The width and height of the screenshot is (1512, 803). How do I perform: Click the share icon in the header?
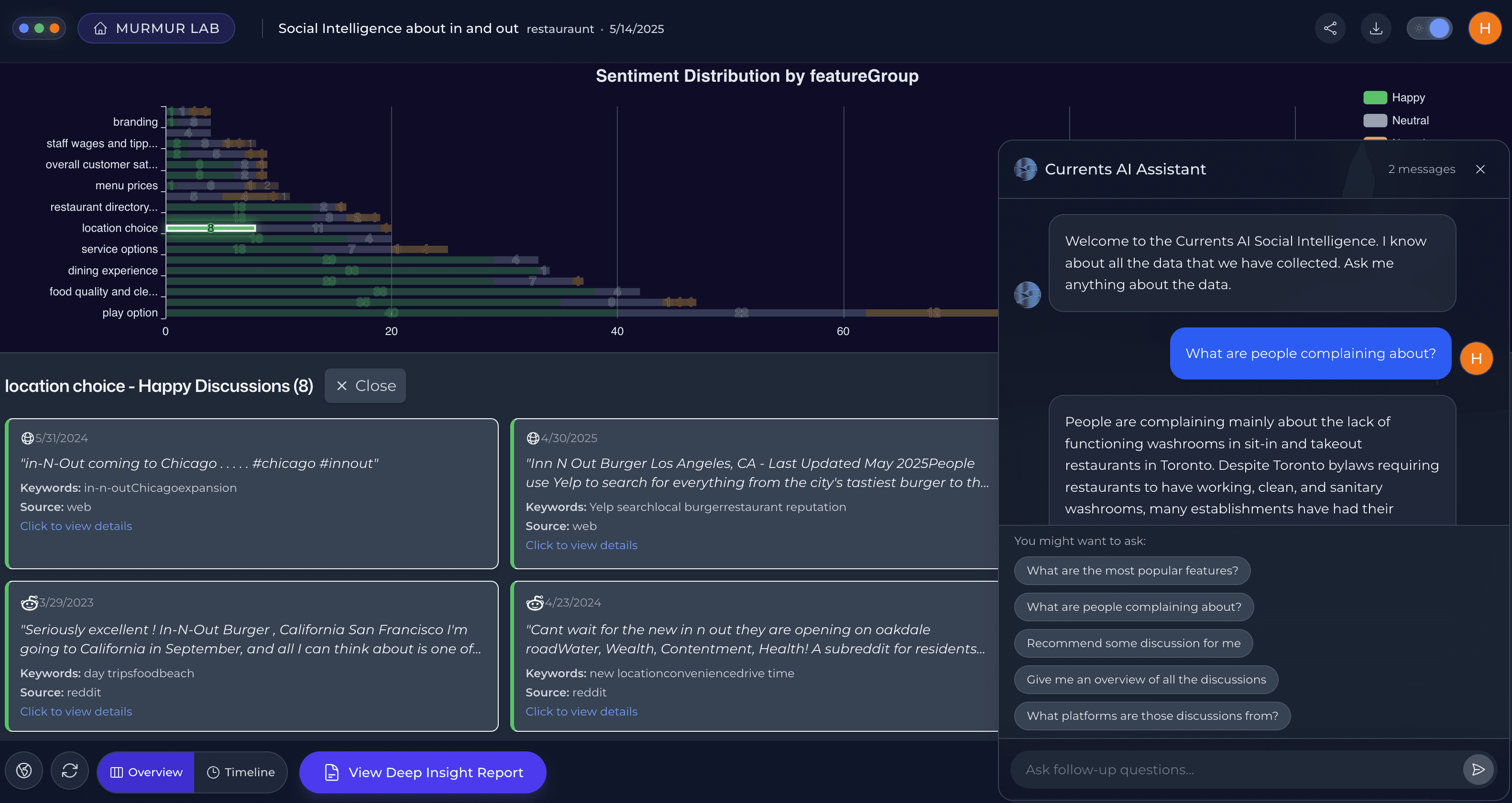coord(1330,28)
